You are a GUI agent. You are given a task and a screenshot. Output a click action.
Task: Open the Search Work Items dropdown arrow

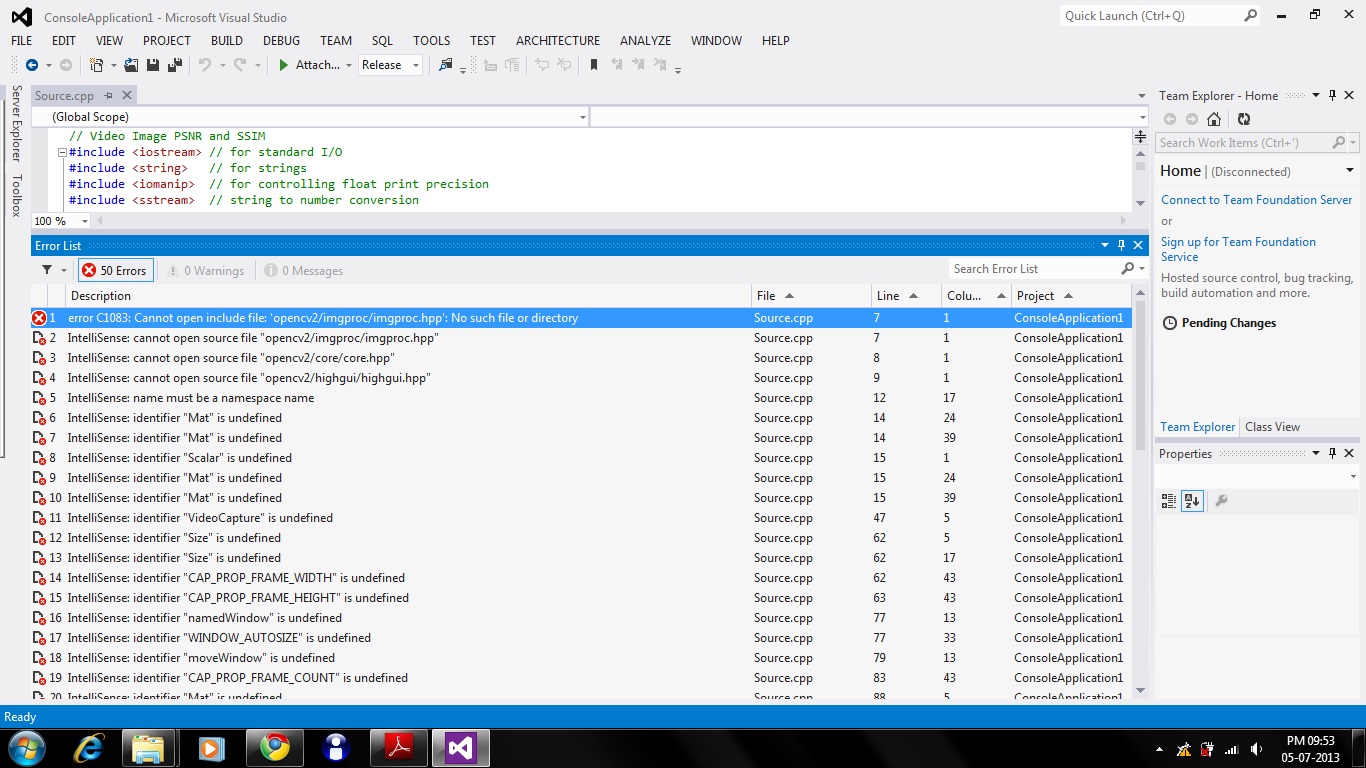1353,143
